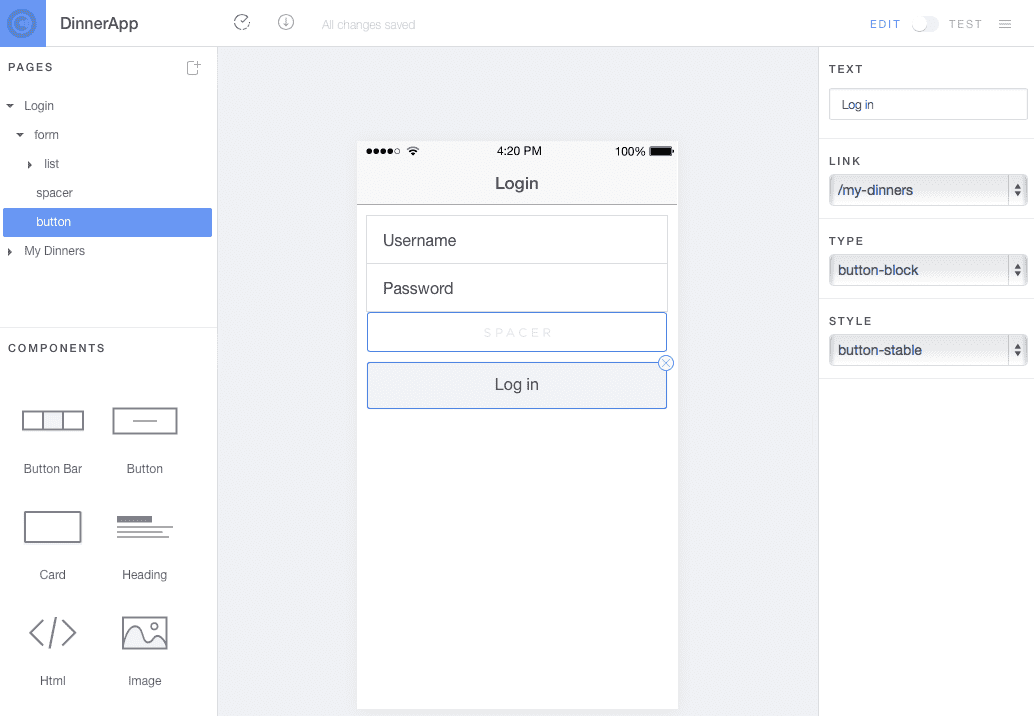The width and height of the screenshot is (1034, 716).
Task: Toggle the Edit/Test mode switch
Action: coord(925,24)
